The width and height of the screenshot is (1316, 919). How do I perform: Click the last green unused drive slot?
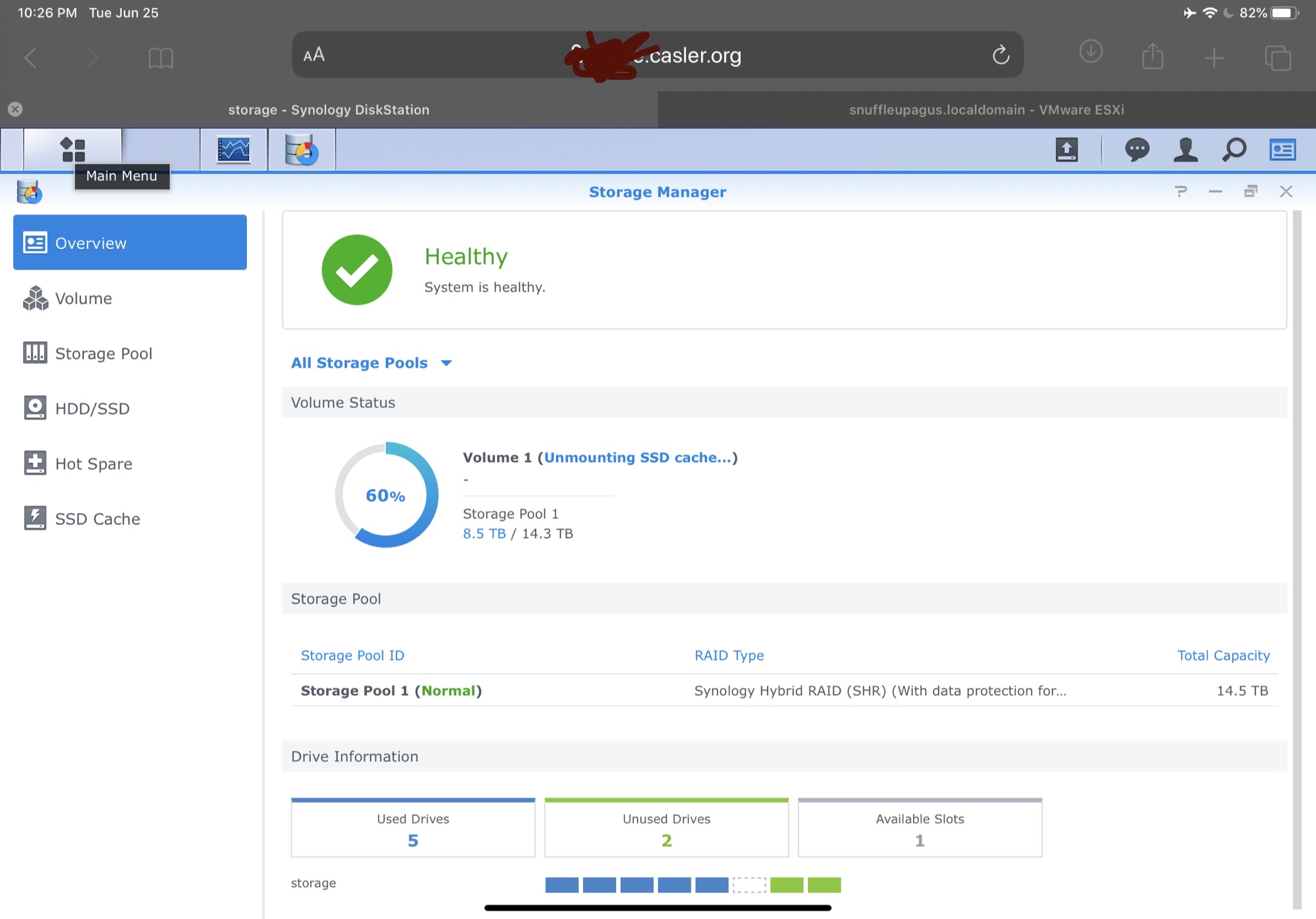pos(824,885)
